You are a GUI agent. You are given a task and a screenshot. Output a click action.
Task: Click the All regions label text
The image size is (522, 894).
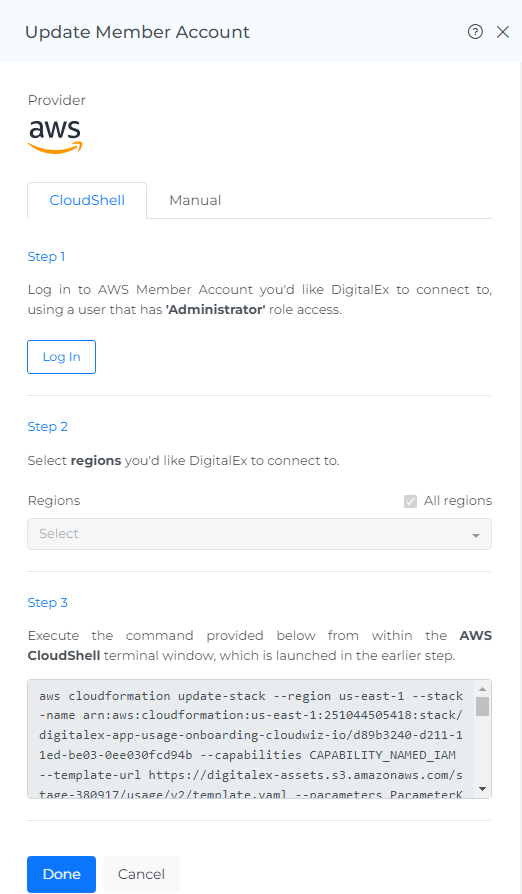(x=458, y=501)
